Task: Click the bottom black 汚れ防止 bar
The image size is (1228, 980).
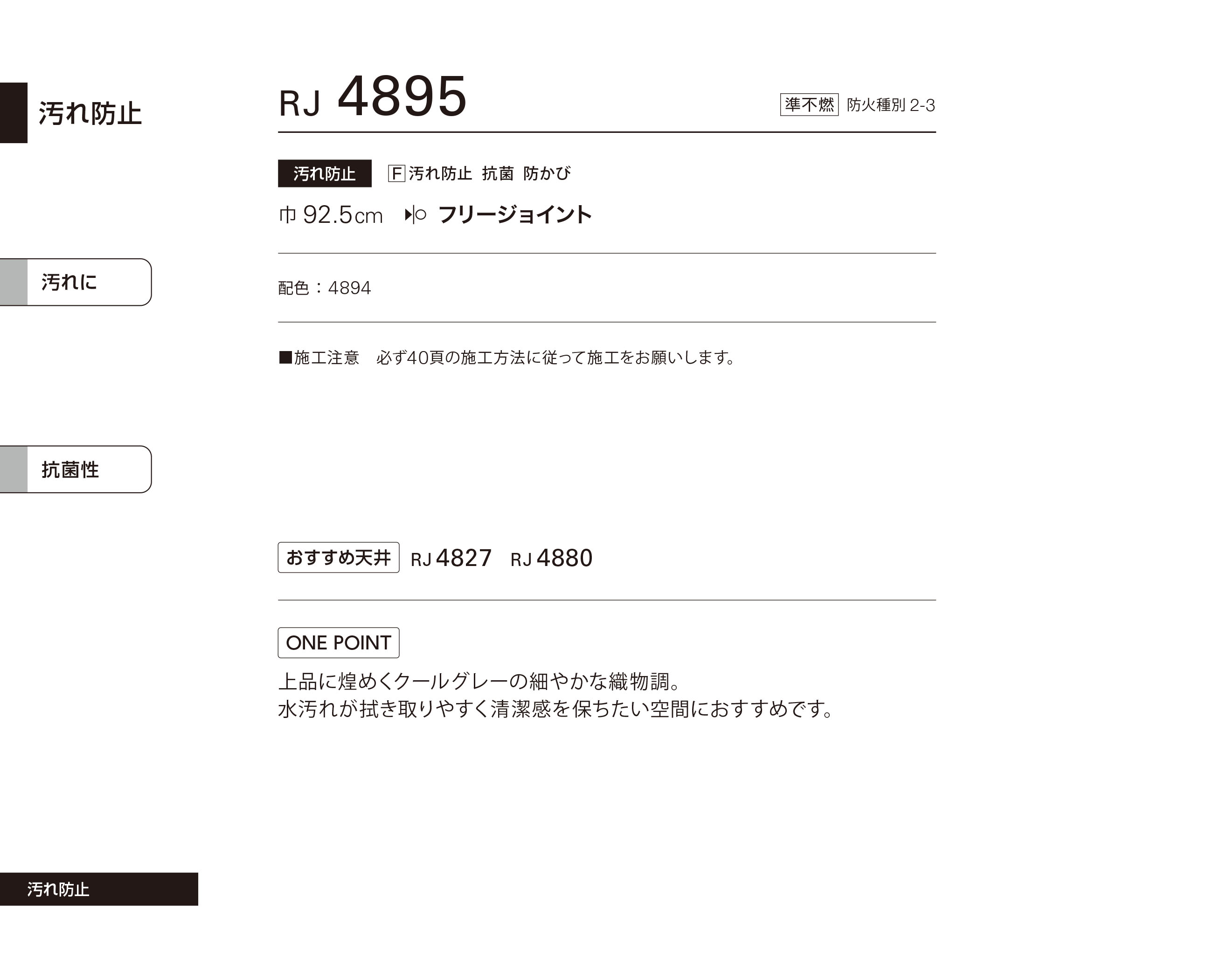Action: coord(99,889)
